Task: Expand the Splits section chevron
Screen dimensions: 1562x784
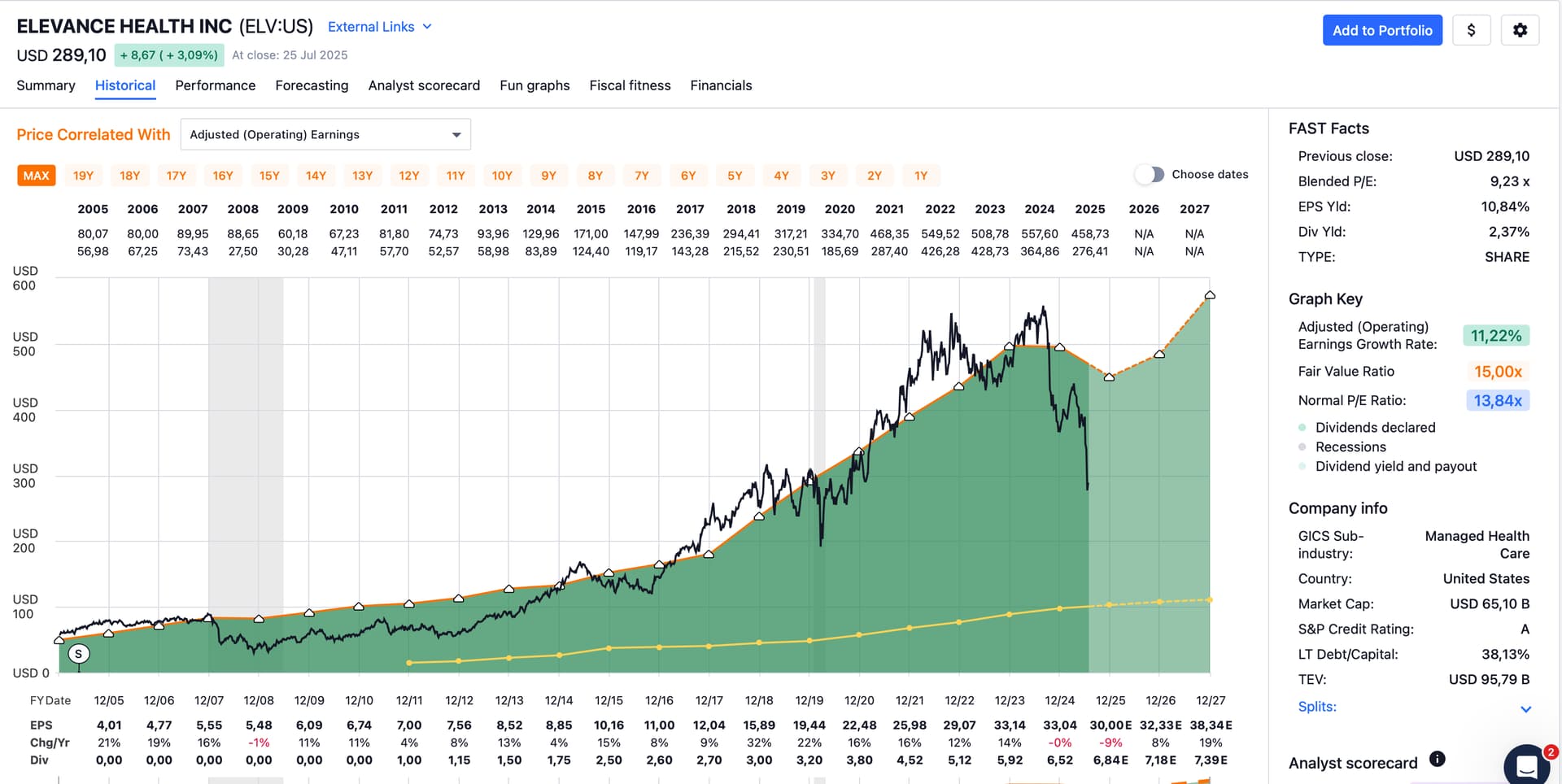Action: [1525, 708]
